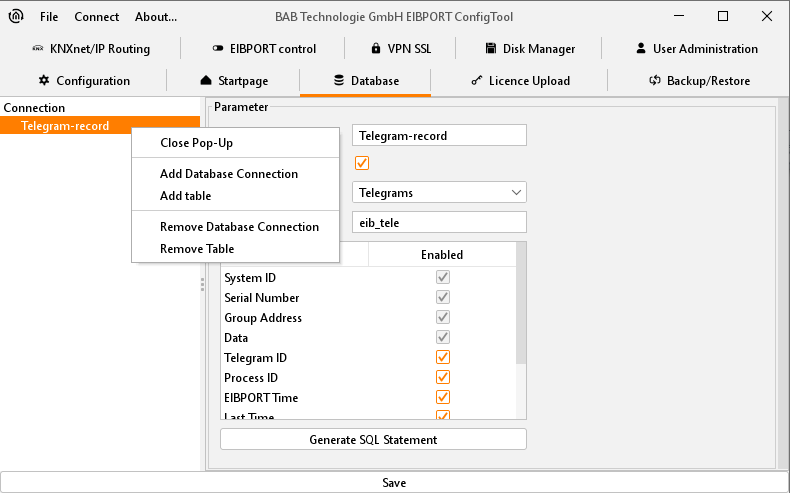Disable the EIBPORT Time checkbox
This screenshot has height=493, width=790.
442,397
